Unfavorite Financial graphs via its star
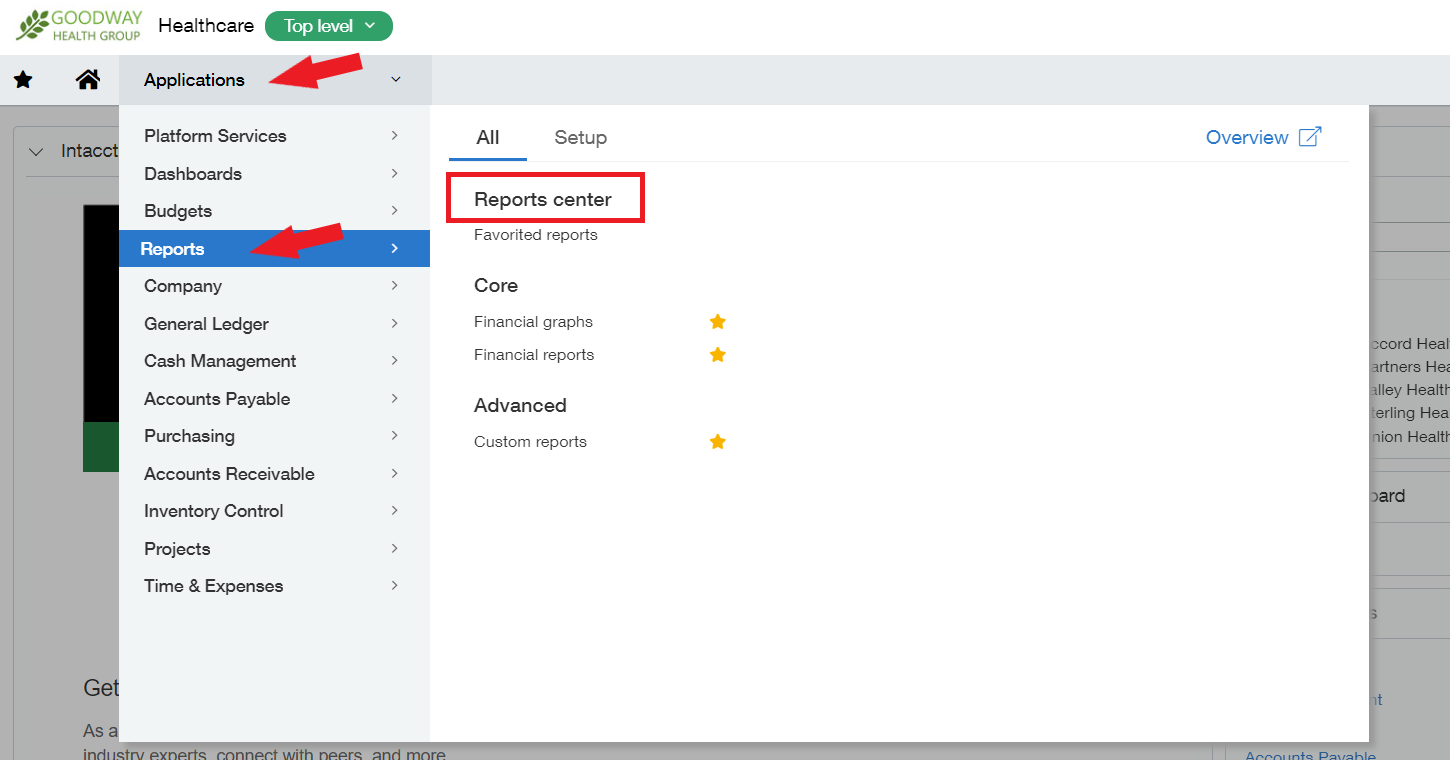This screenshot has height=760, width=1450. click(717, 322)
